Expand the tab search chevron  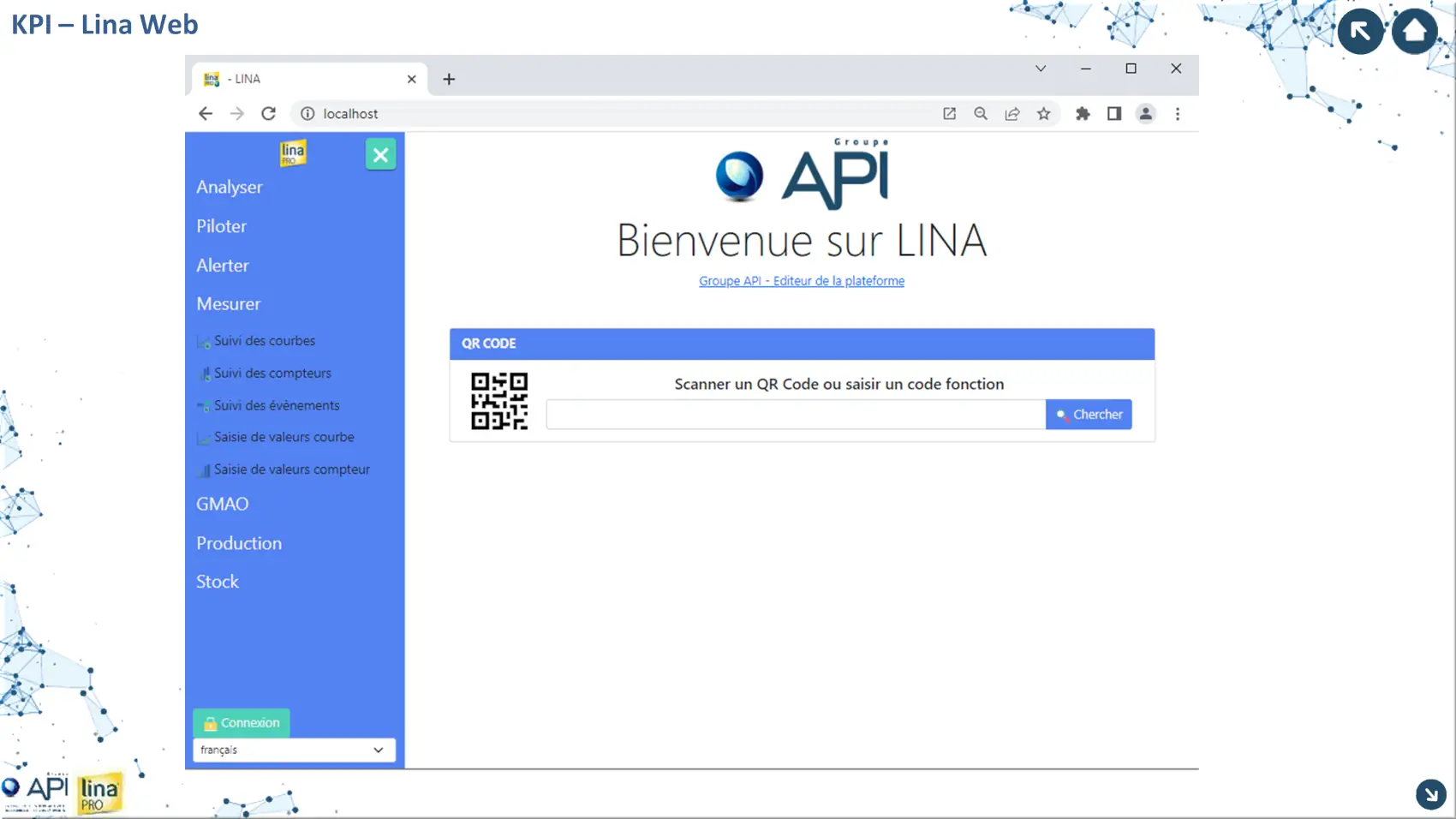tap(1041, 69)
